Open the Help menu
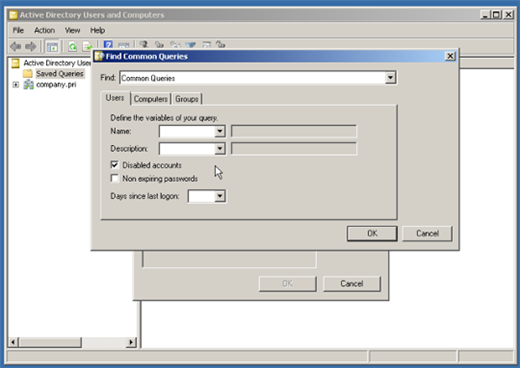 pos(97,30)
